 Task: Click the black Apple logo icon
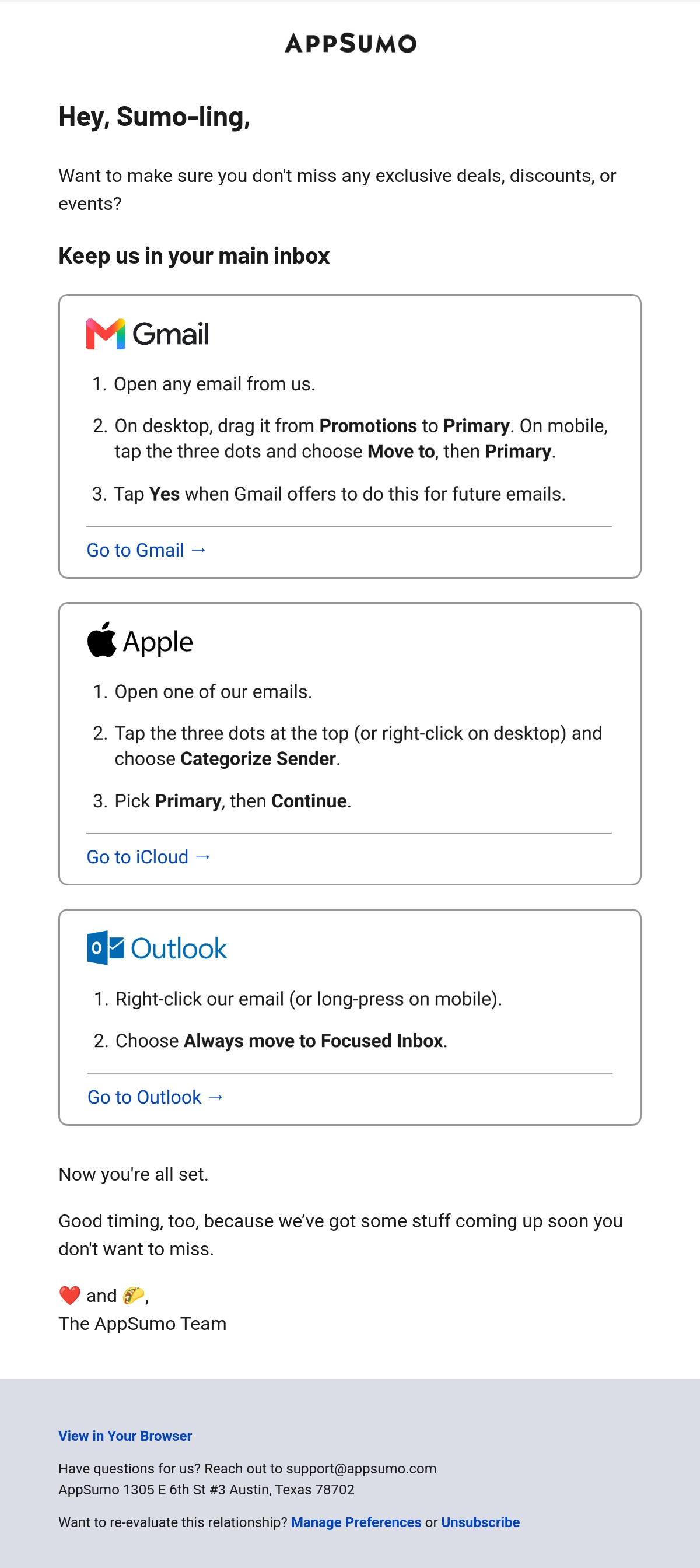click(x=101, y=640)
